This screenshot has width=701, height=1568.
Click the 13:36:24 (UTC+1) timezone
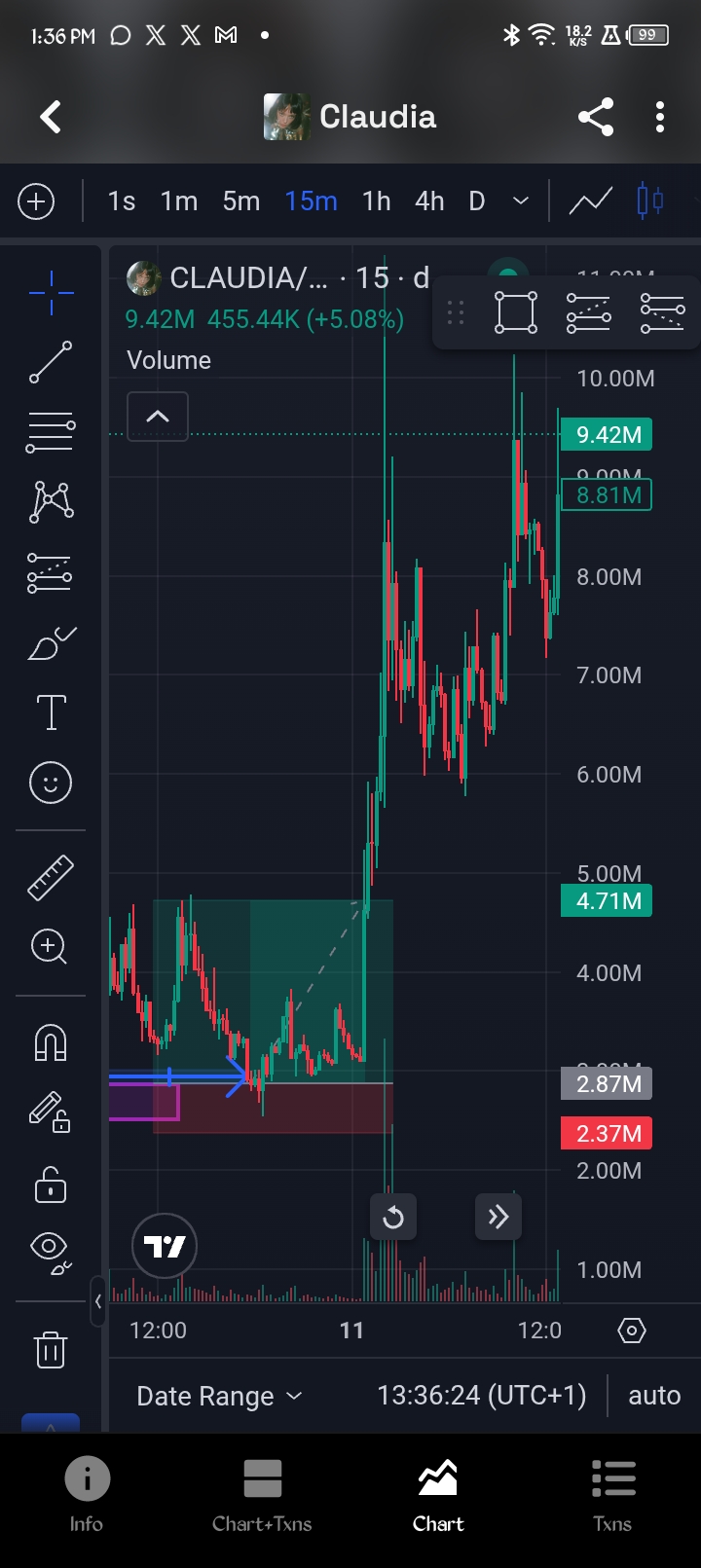pos(482,1396)
